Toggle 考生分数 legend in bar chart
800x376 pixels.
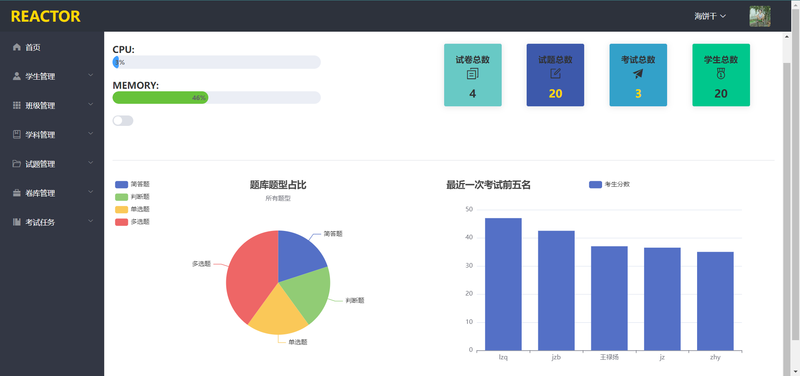pyautogui.click(x=610, y=185)
